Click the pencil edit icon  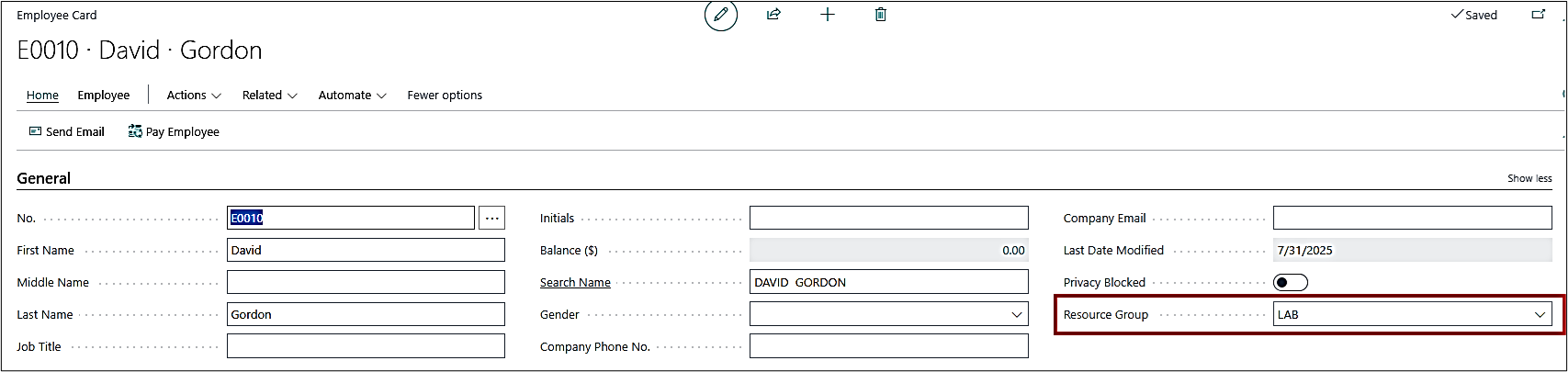coord(721,15)
